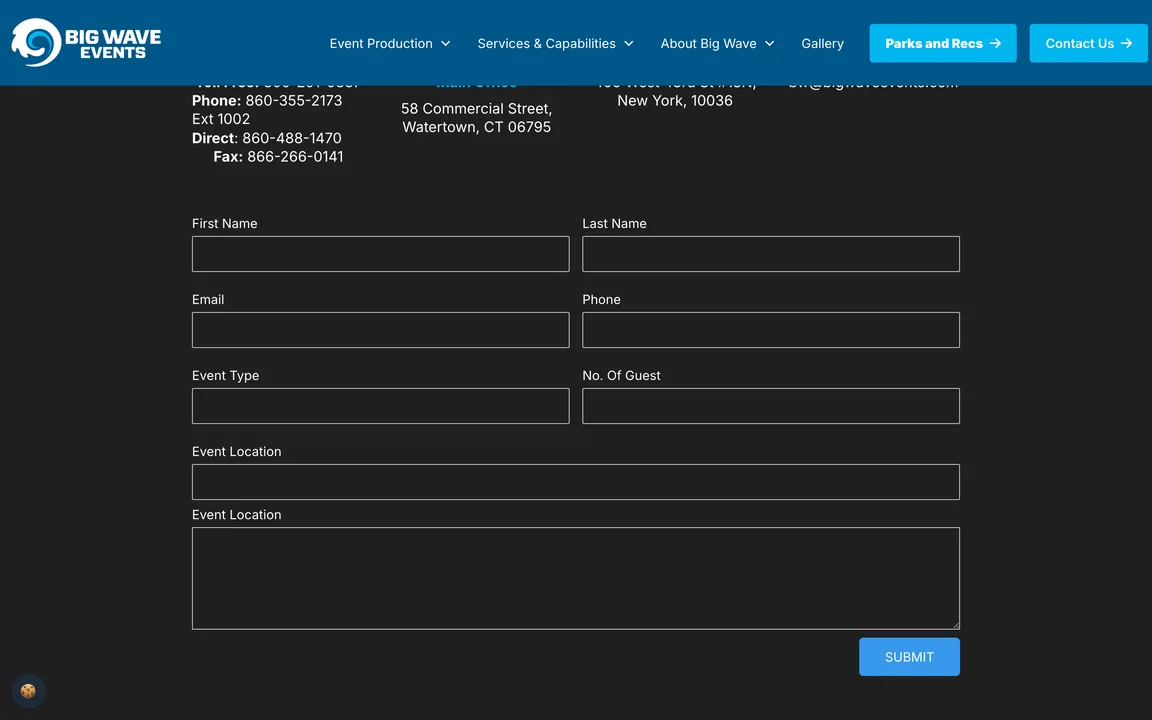
Task: Click the arrow on Contact Us
Action: [x=1126, y=43]
